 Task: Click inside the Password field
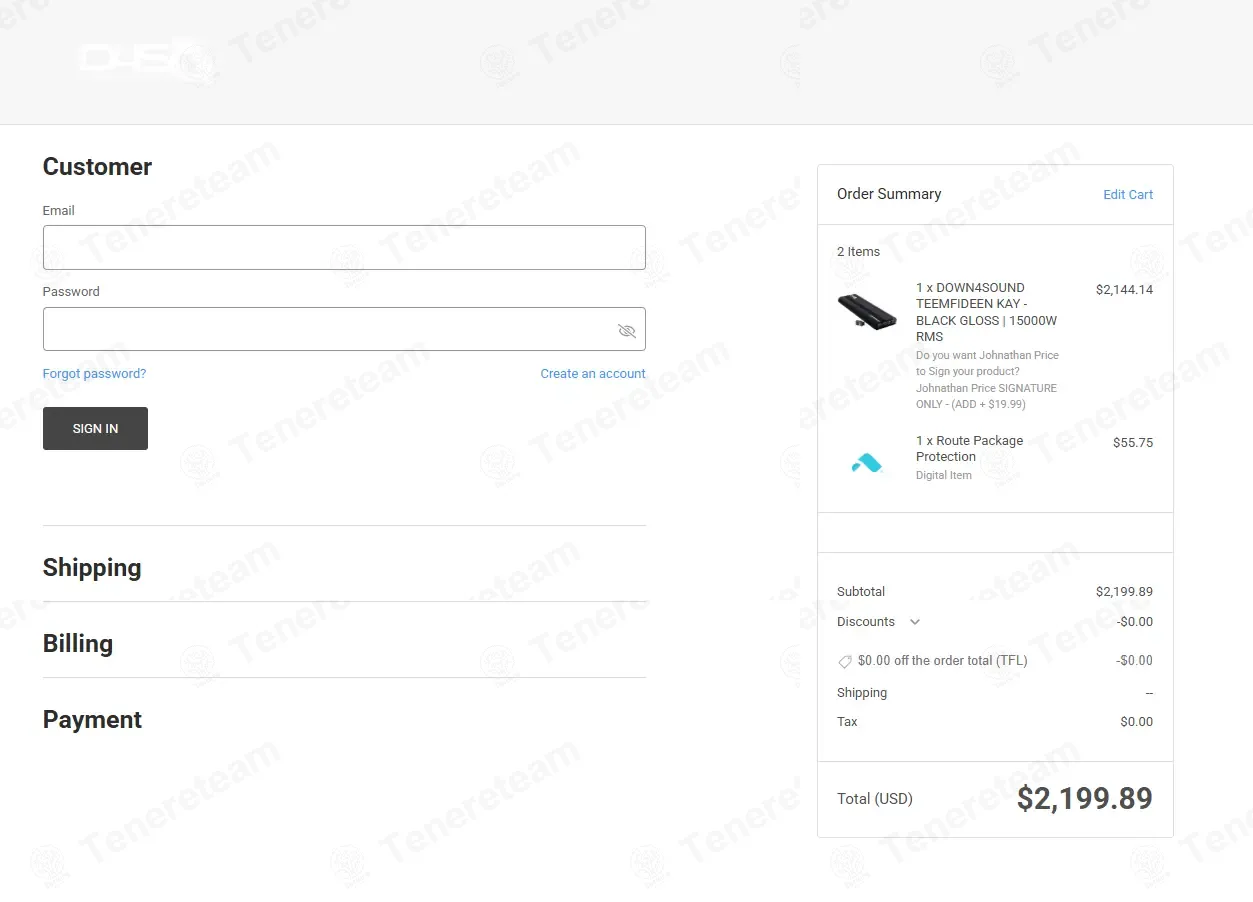tap(344, 329)
